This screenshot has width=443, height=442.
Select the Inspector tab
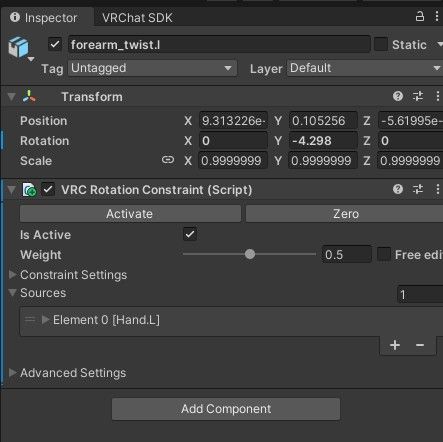pyautogui.click(x=45, y=18)
